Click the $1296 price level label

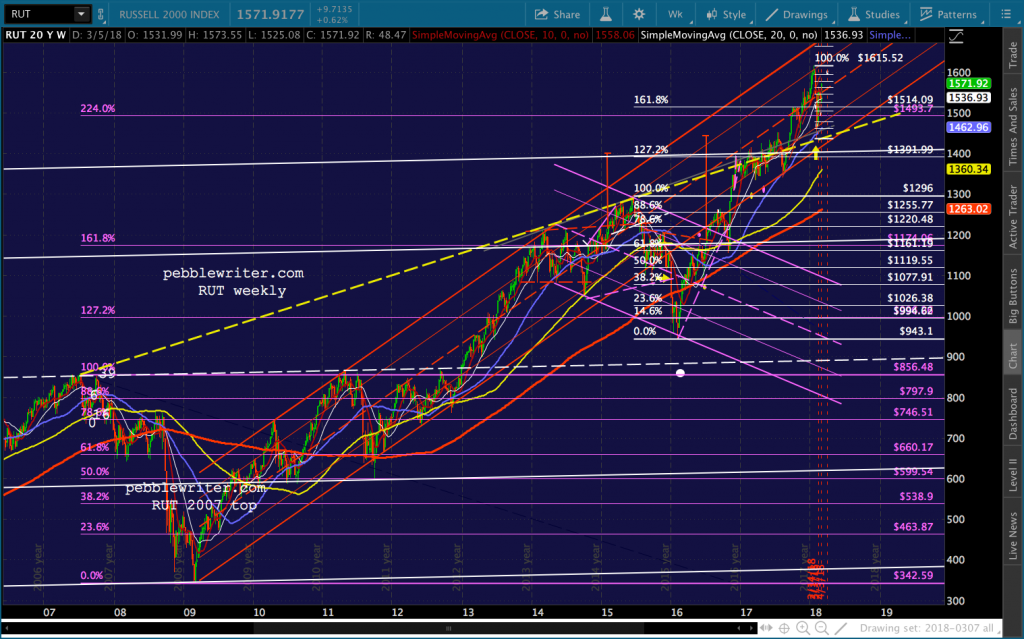pyautogui.click(x=918, y=188)
